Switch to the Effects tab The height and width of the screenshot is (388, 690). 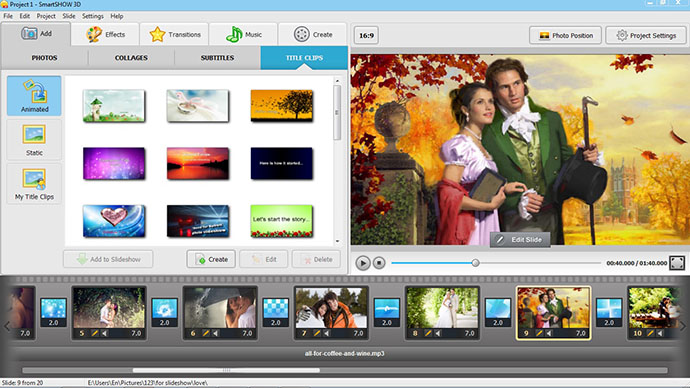(106, 34)
